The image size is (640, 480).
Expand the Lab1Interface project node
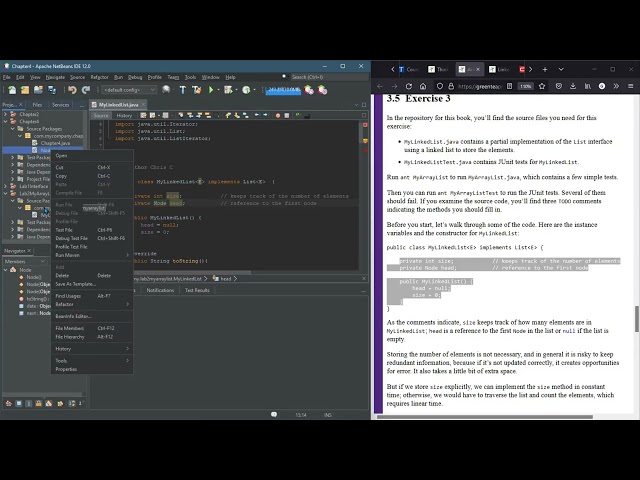pos(5,186)
